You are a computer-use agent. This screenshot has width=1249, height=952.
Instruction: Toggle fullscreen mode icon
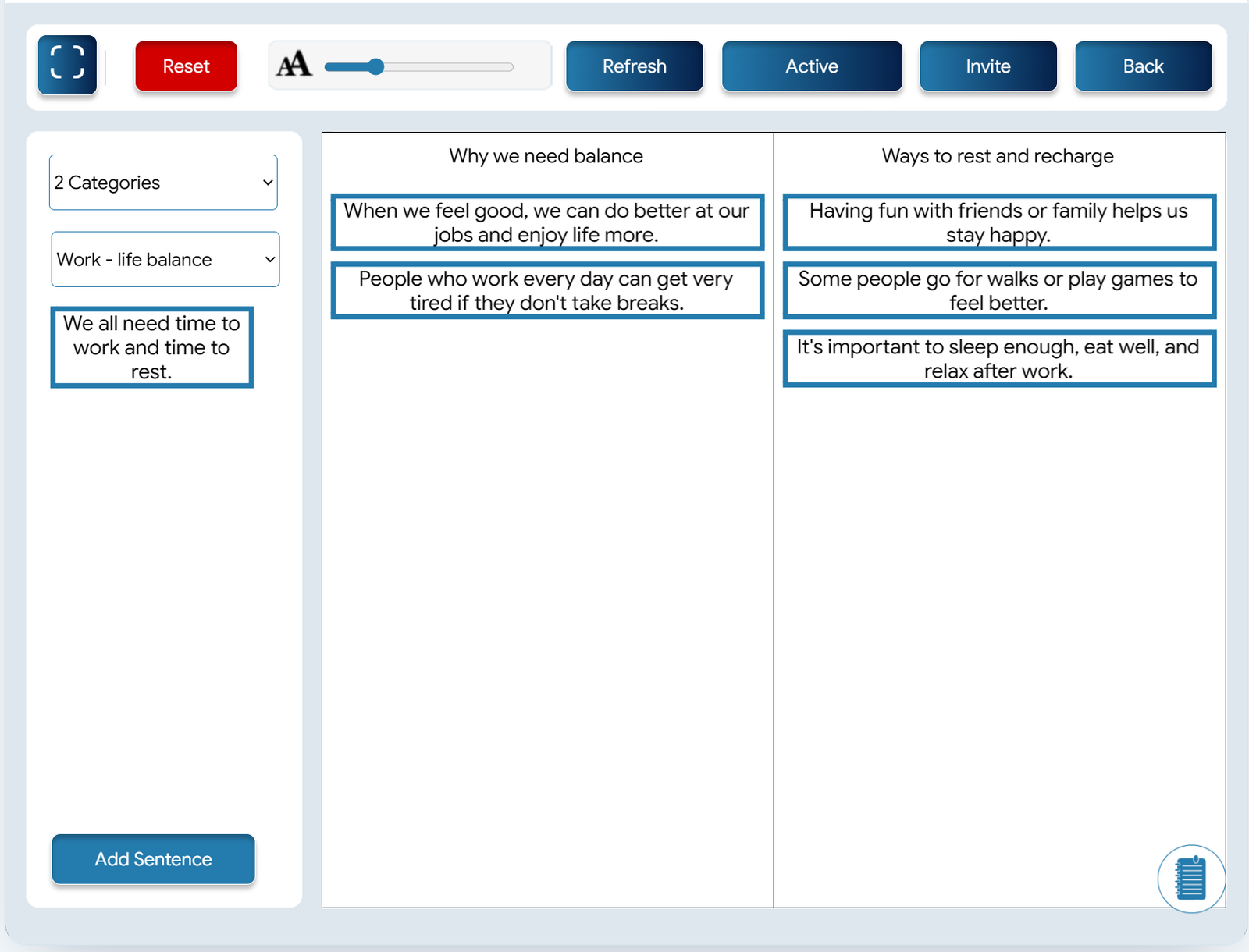(x=67, y=64)
